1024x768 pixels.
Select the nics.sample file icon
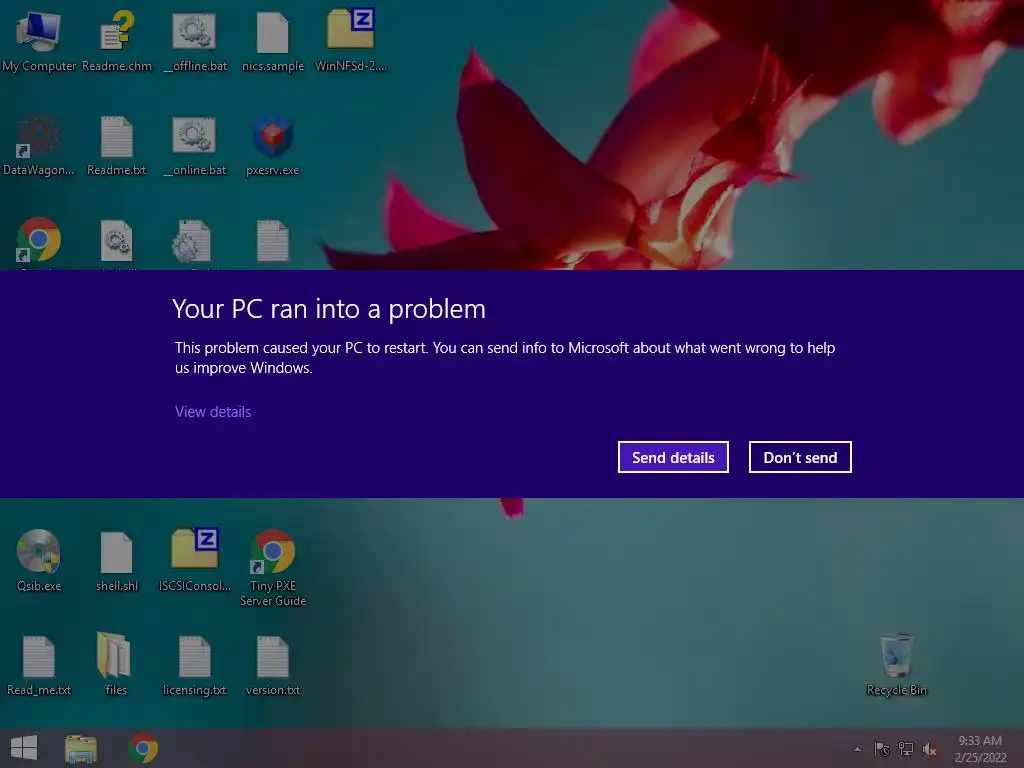(x=273, y=40)
